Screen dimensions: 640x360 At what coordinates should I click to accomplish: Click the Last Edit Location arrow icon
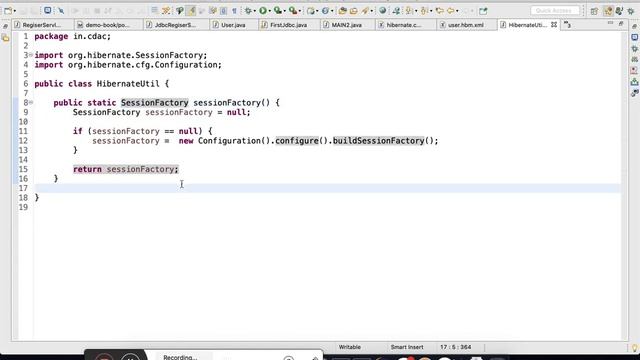439,11
